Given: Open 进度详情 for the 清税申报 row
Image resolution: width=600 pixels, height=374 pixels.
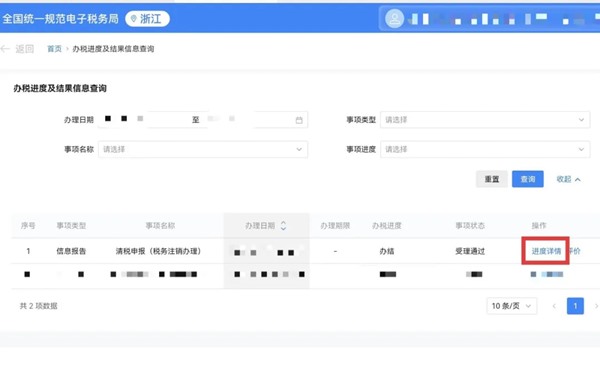Looking at the screenshot, I should click(546, 251).
